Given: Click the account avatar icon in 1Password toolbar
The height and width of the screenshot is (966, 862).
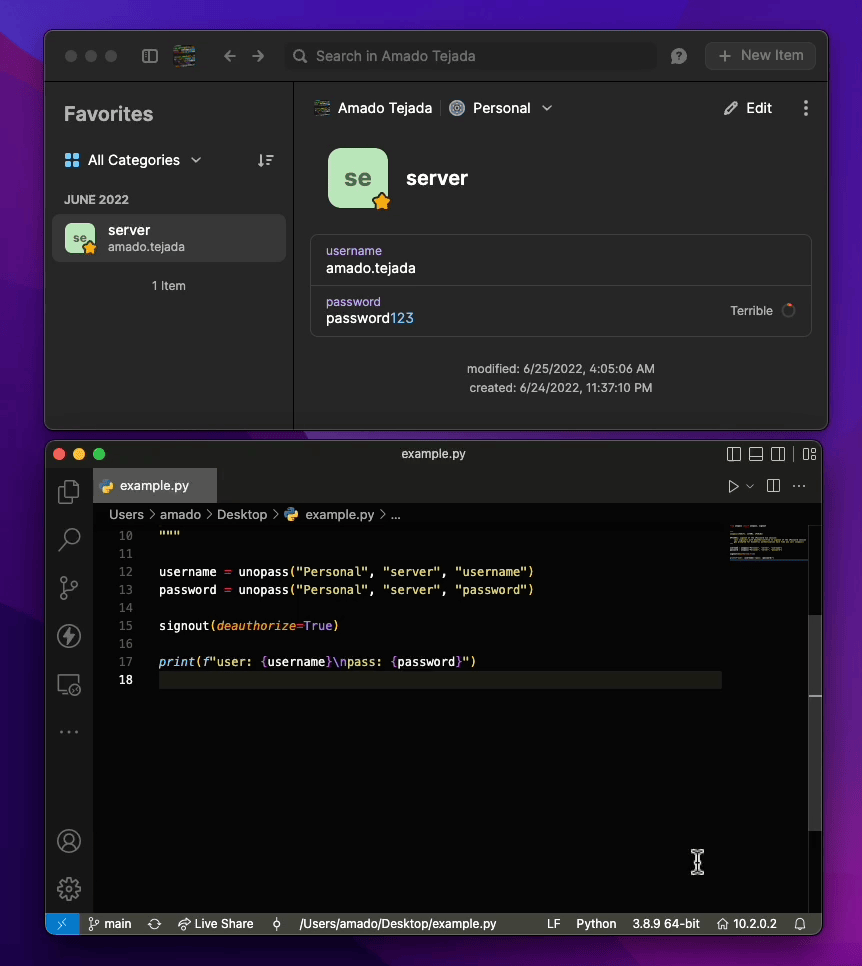Looking at the screenshot, I should pos(184,56).
